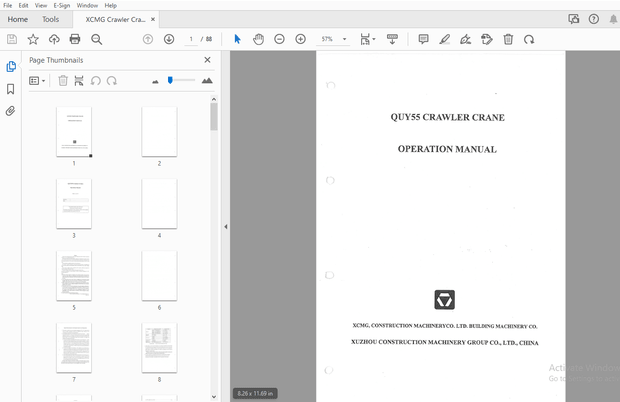
Task: Open the Find text magnifier
Action: coord(96,39)
